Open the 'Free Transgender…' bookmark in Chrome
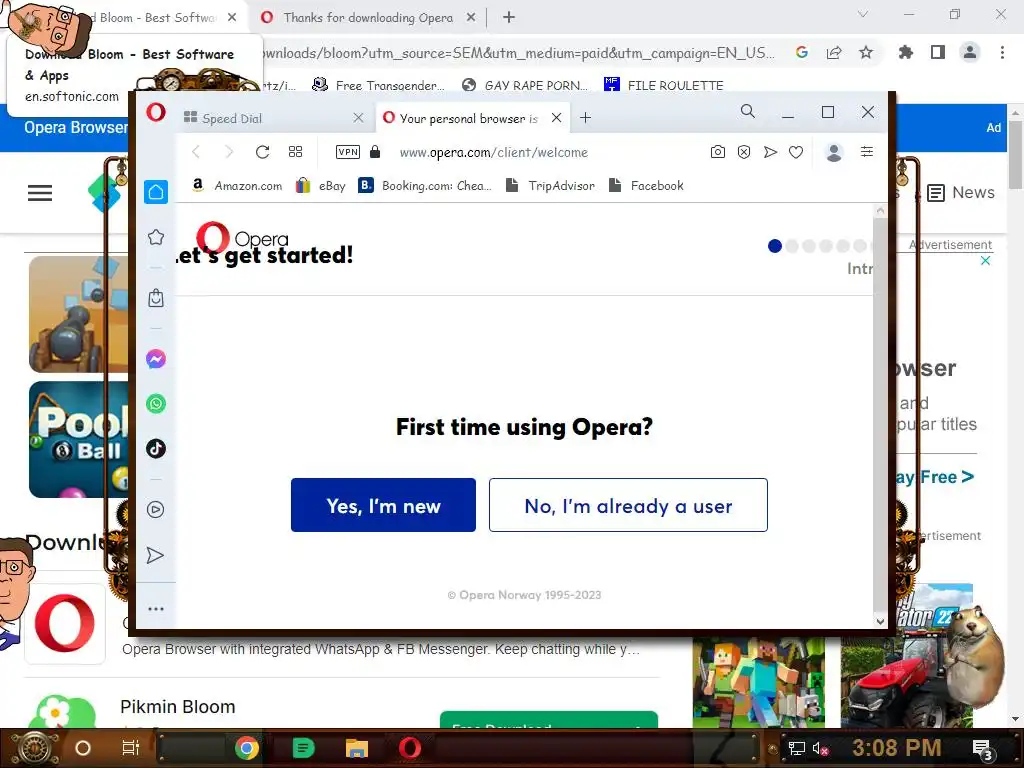The image size is (1024, 768). pos(379,85)
